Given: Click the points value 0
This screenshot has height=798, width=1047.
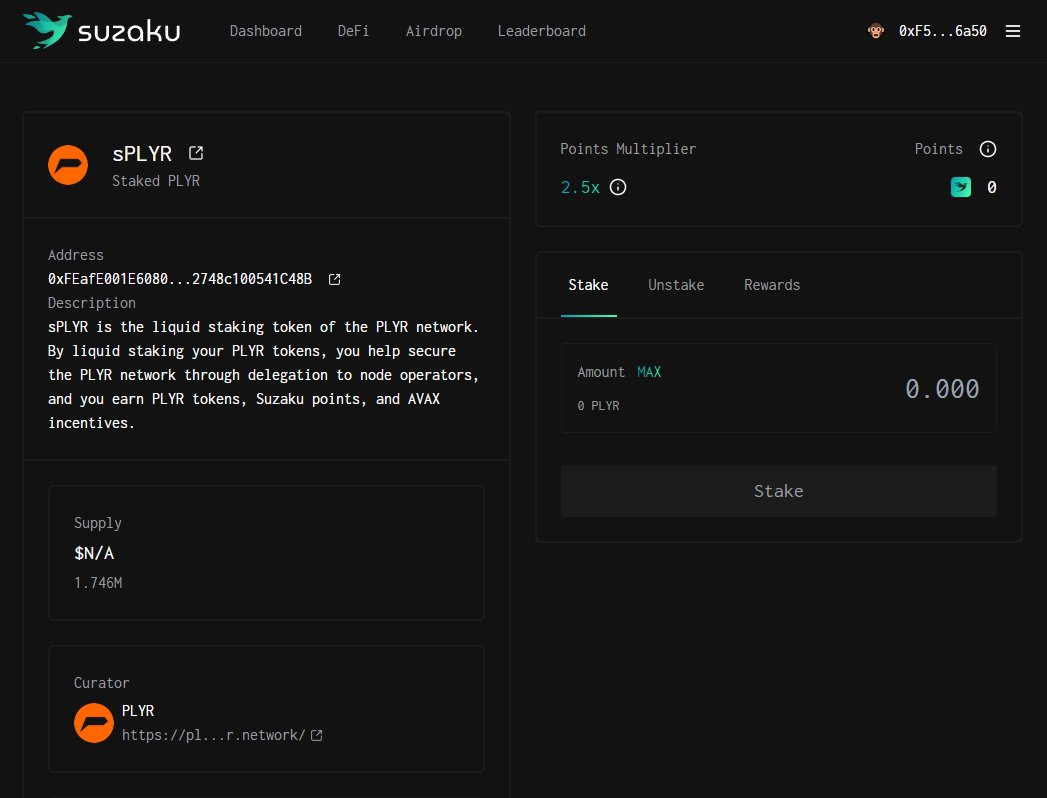Looking at the screenshot, I should pos(992,188).
